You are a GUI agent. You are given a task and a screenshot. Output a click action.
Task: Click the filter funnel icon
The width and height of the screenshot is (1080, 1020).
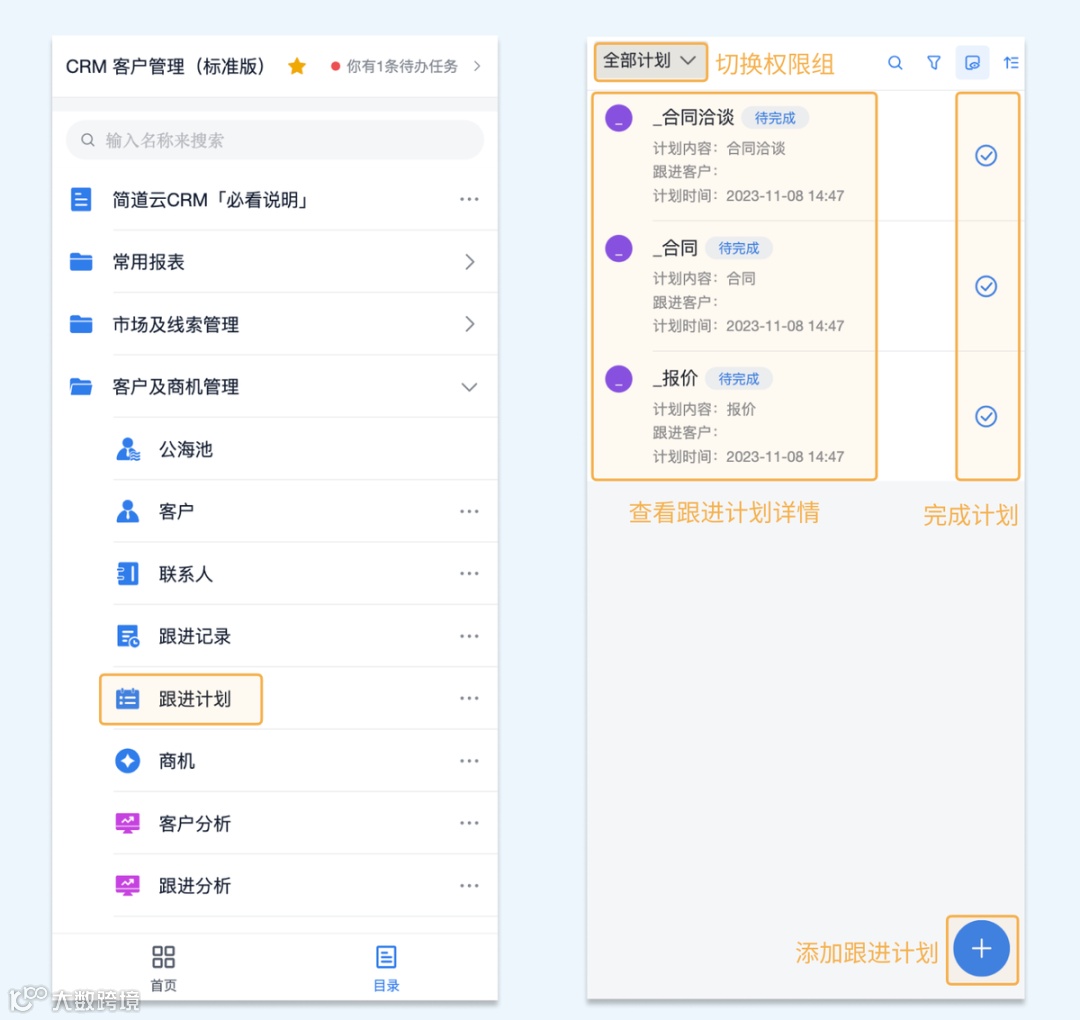[933, 63]
